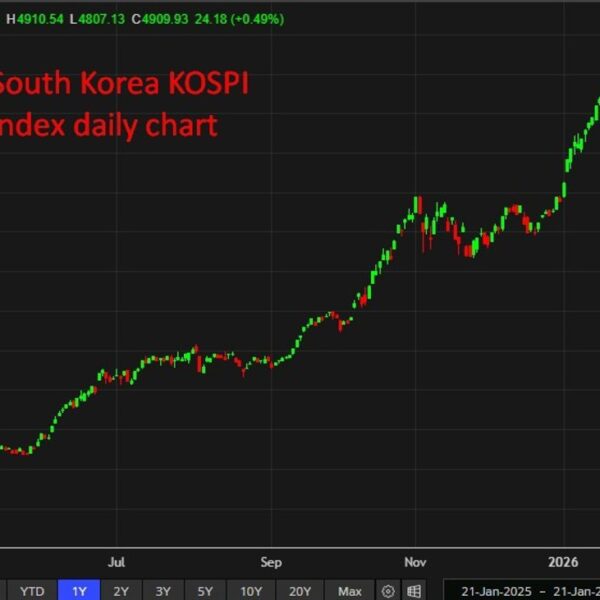The image size is (600, 600).
Task: Edit the start date 21-Jan-2025 field
Action: (496, 592)
